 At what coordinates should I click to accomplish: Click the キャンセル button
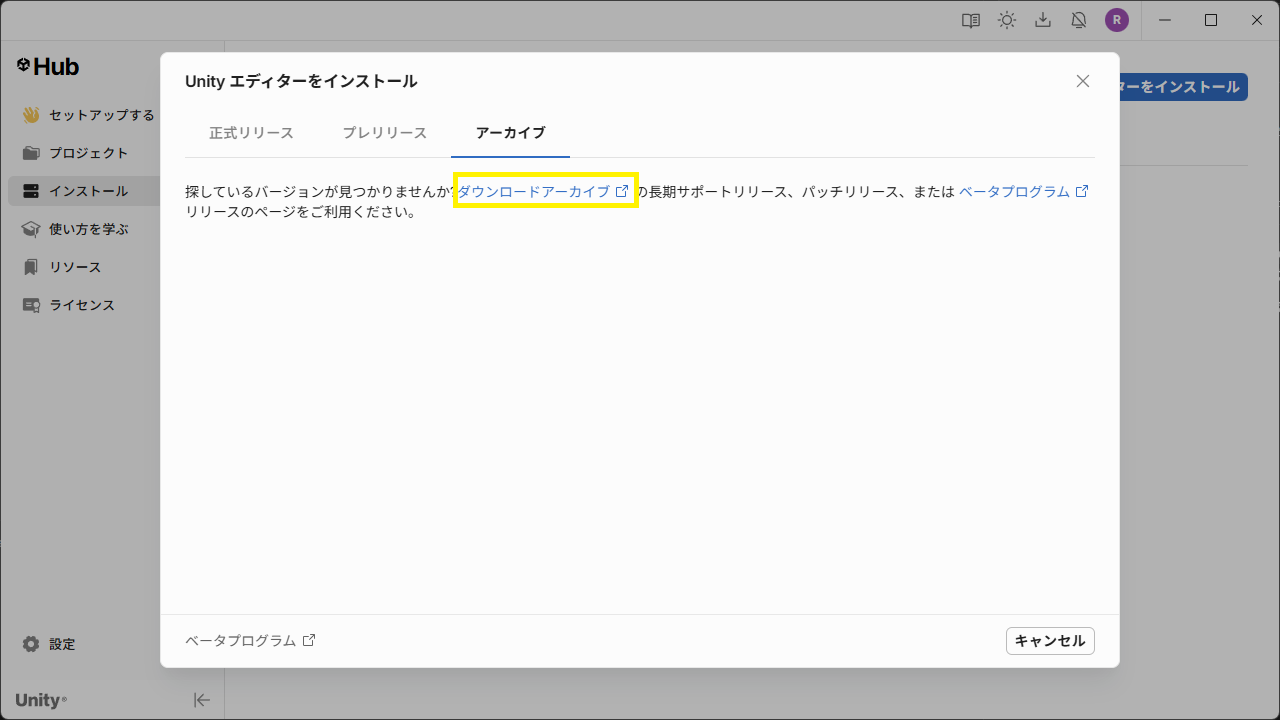(1049, 641)
